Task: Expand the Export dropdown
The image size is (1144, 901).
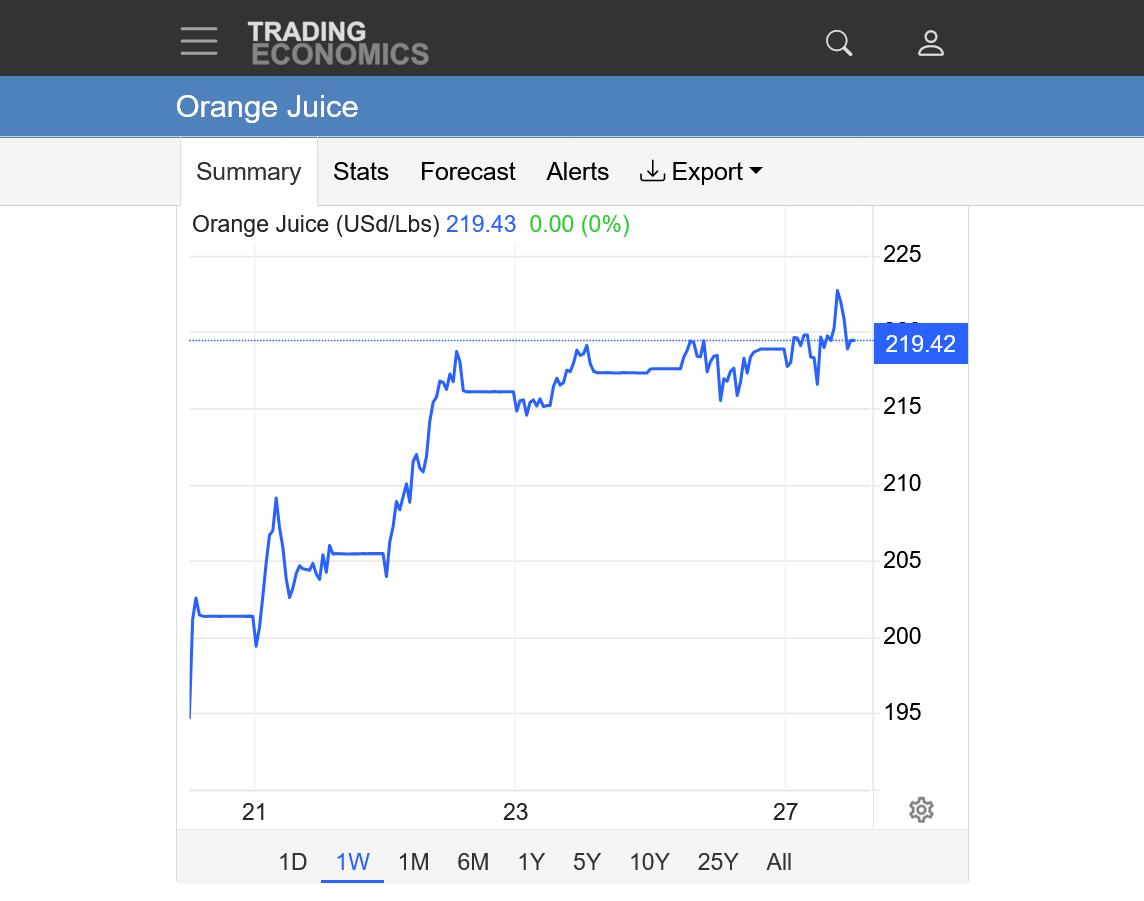Action: (701, 172)
